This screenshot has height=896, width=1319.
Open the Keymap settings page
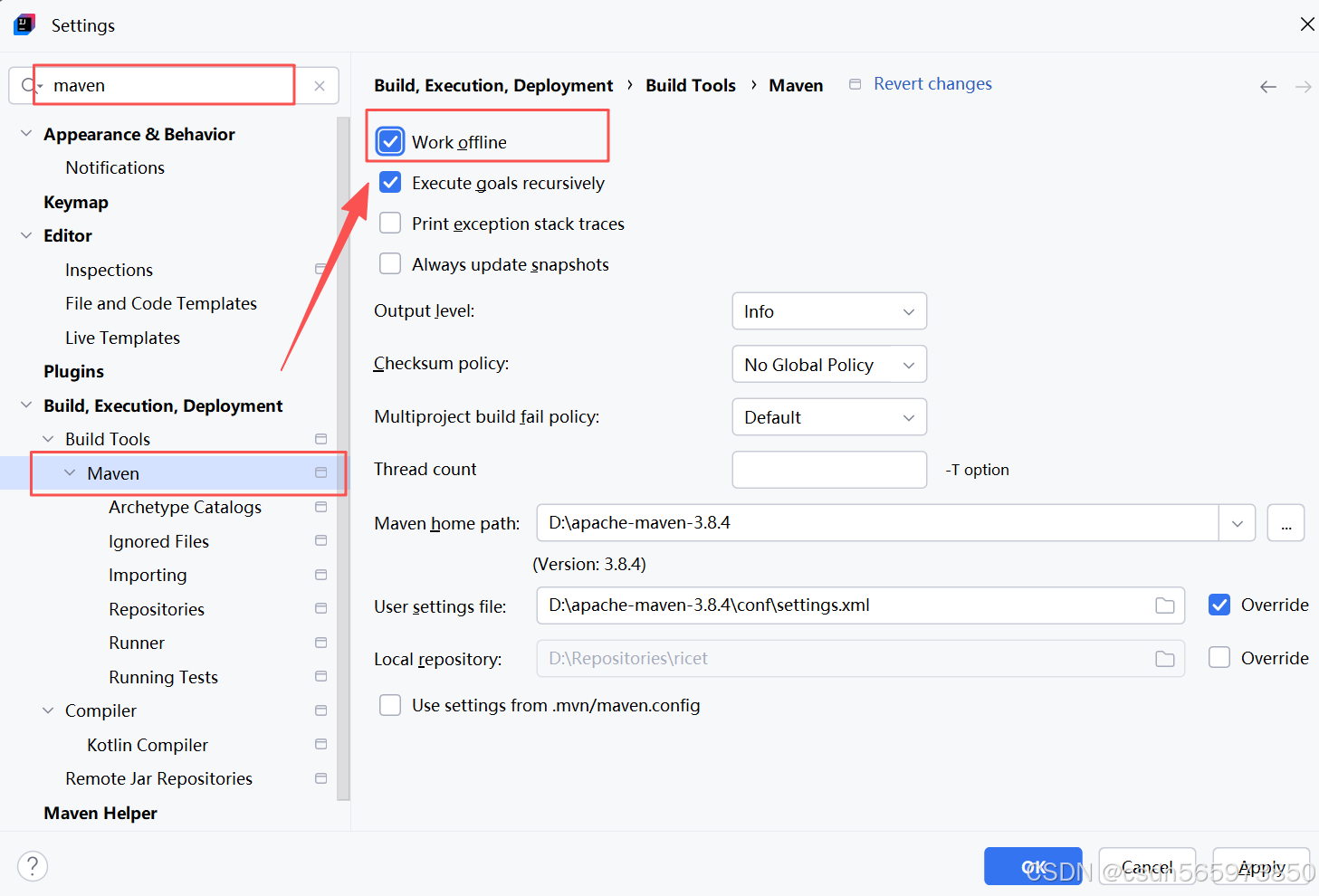pos(76,202)
